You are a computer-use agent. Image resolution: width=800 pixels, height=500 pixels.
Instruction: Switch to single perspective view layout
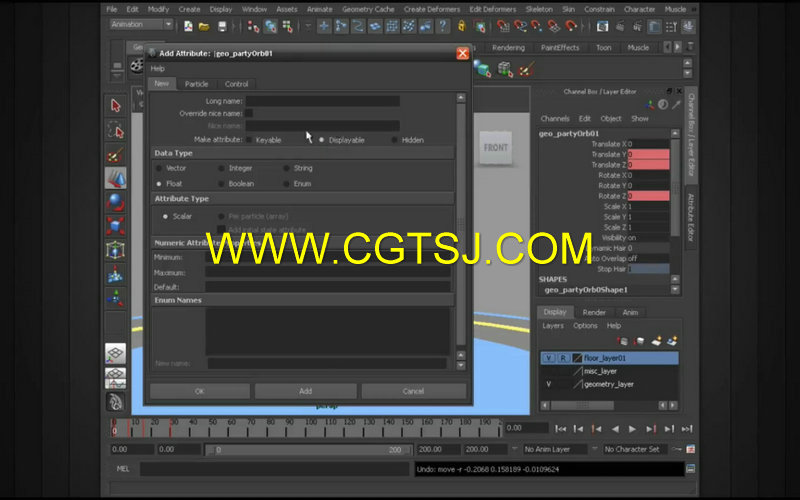click(x=116, y=353)
